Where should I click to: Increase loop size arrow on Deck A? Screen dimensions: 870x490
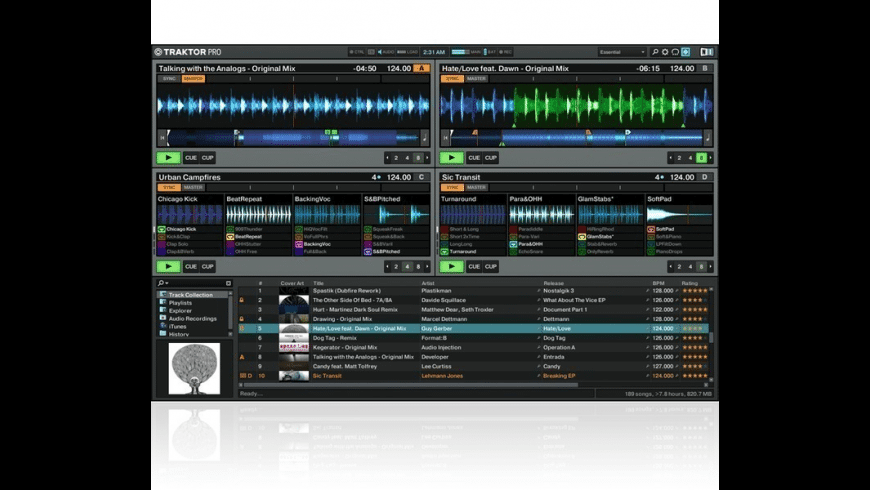(427, 158)
